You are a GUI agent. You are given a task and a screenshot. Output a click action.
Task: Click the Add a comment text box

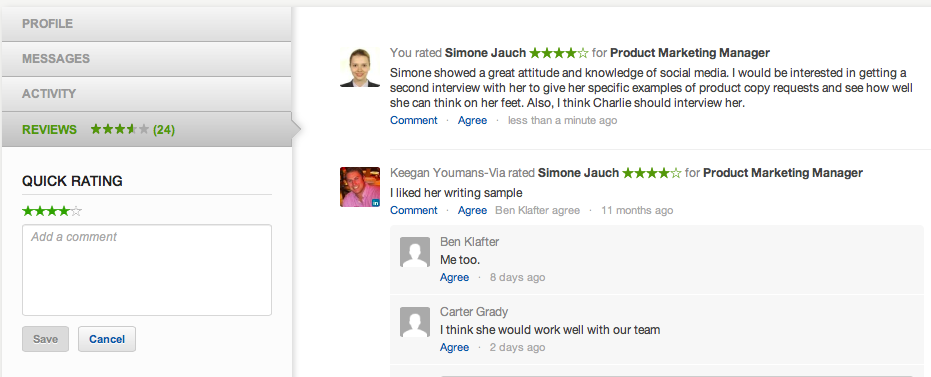(147, 270)
